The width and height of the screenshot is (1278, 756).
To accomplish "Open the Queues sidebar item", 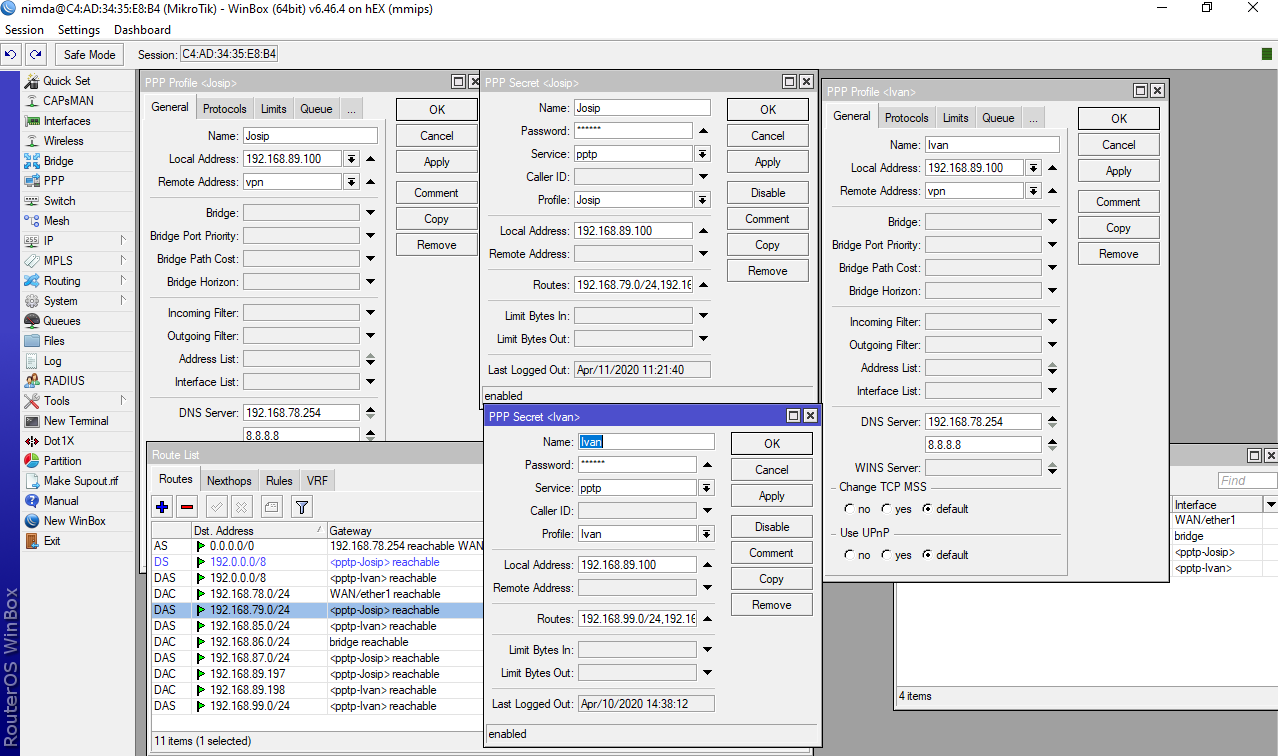I will [x=61, y=321].
